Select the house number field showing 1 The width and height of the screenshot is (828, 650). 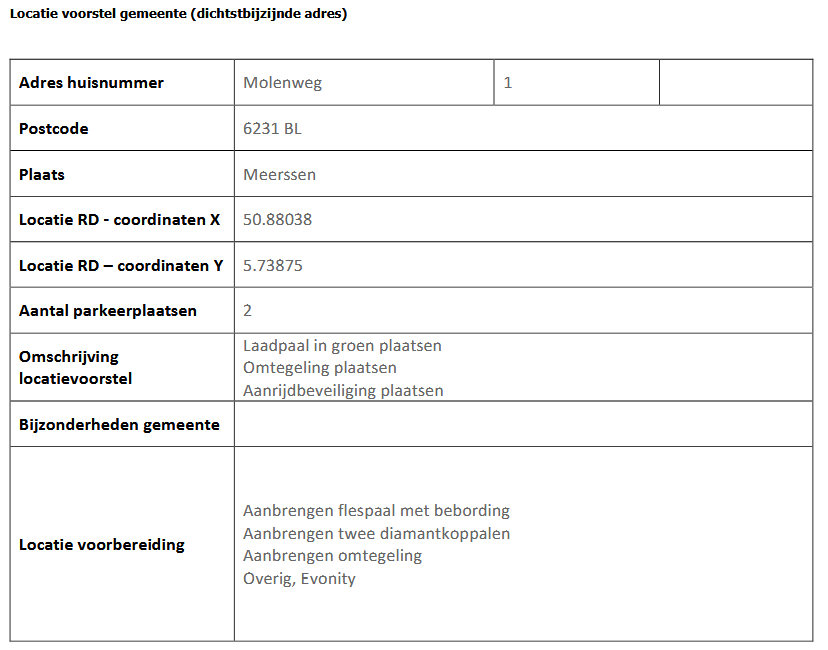tap(508, 83)
